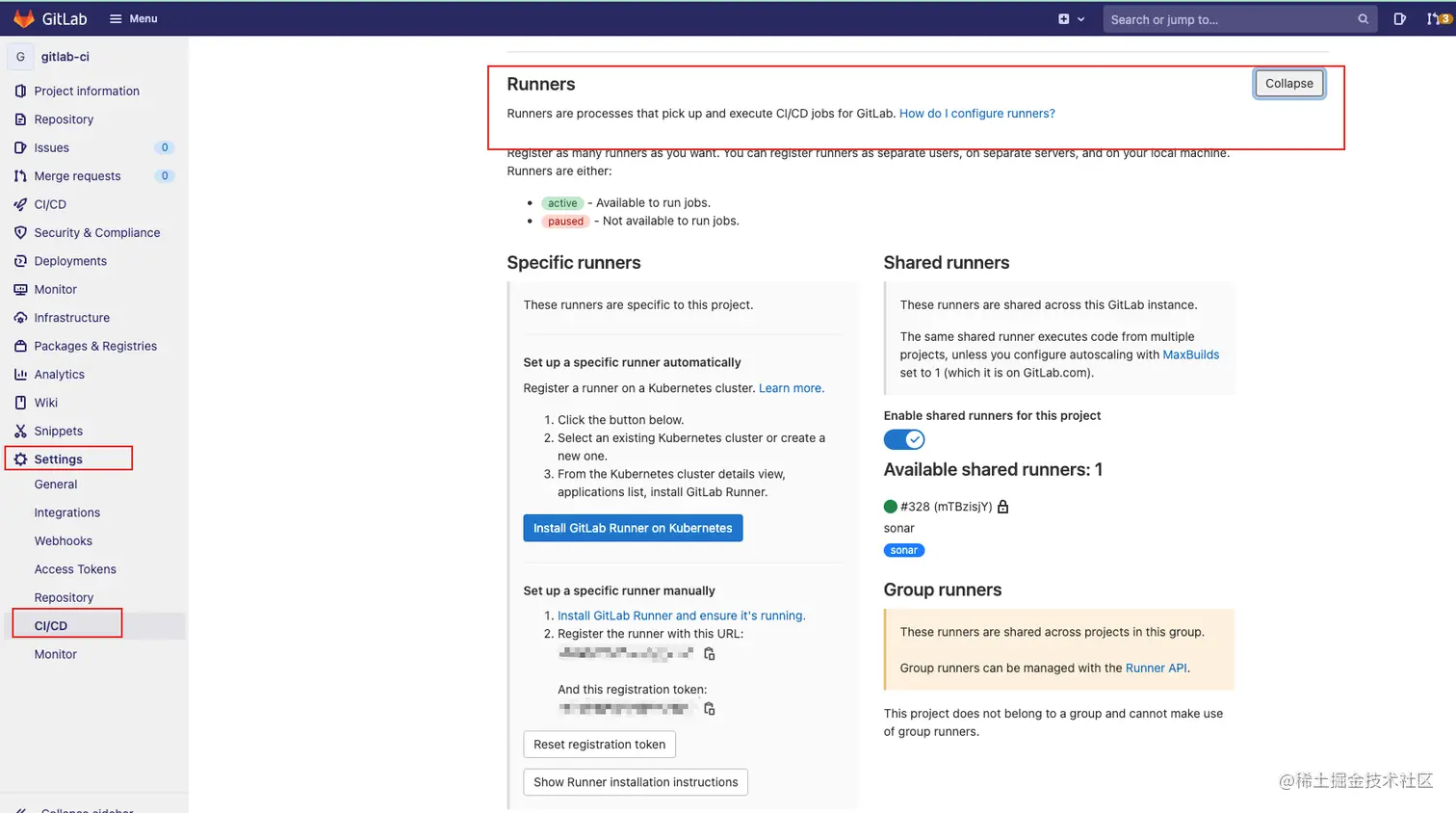Screen dimensions: 1456x813
Task: Open Analytics in sidebar
Action: tap(60, 375)
